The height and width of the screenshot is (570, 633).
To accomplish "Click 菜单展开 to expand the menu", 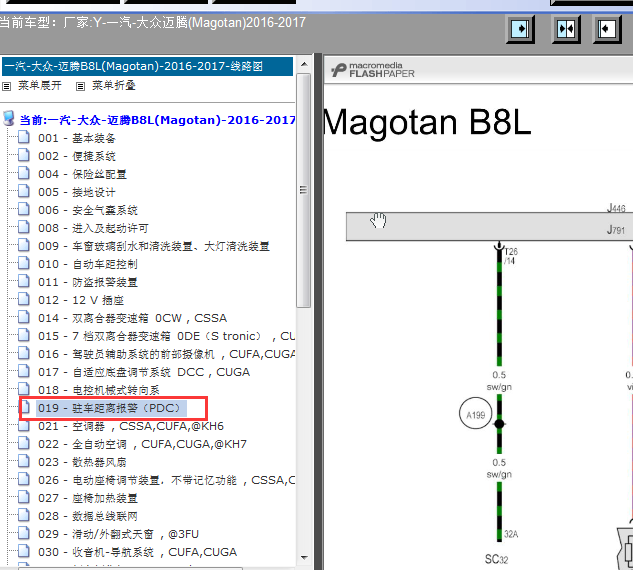I will pyautogui.click(x=40, y=86).
